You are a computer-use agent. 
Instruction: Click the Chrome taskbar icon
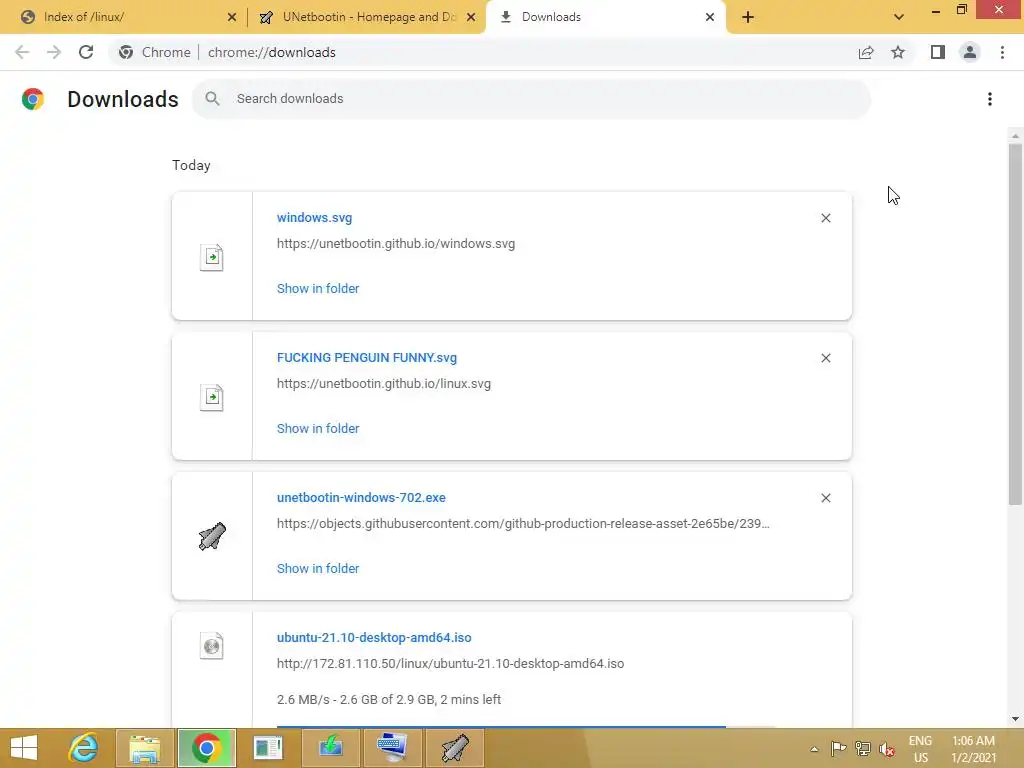point(206,748)
